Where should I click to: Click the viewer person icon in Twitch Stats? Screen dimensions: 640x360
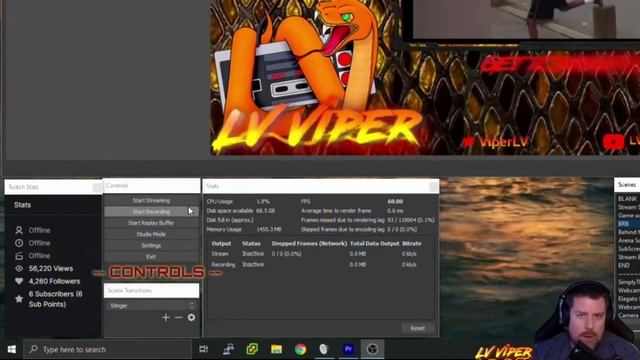tap(19, 230)
